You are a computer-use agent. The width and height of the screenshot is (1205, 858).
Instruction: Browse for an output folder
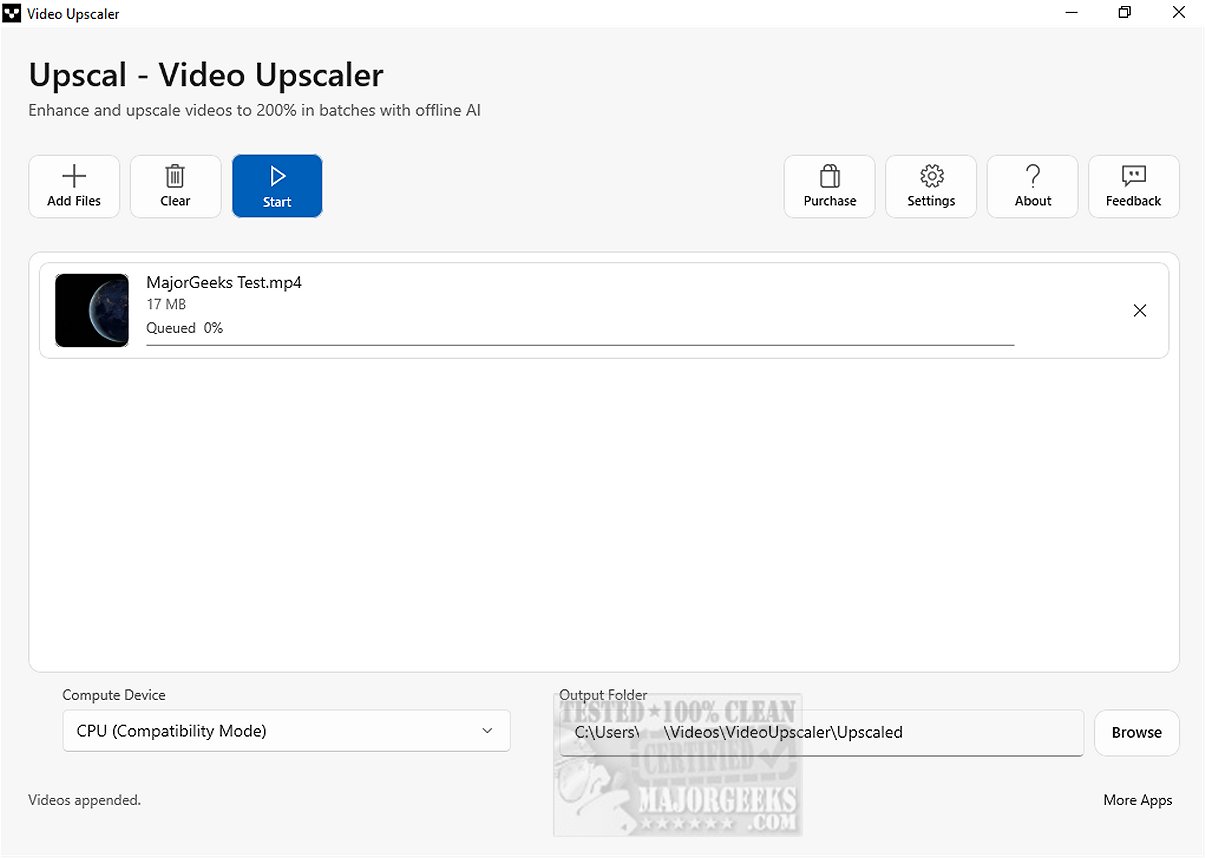[x=1137, y=733]
